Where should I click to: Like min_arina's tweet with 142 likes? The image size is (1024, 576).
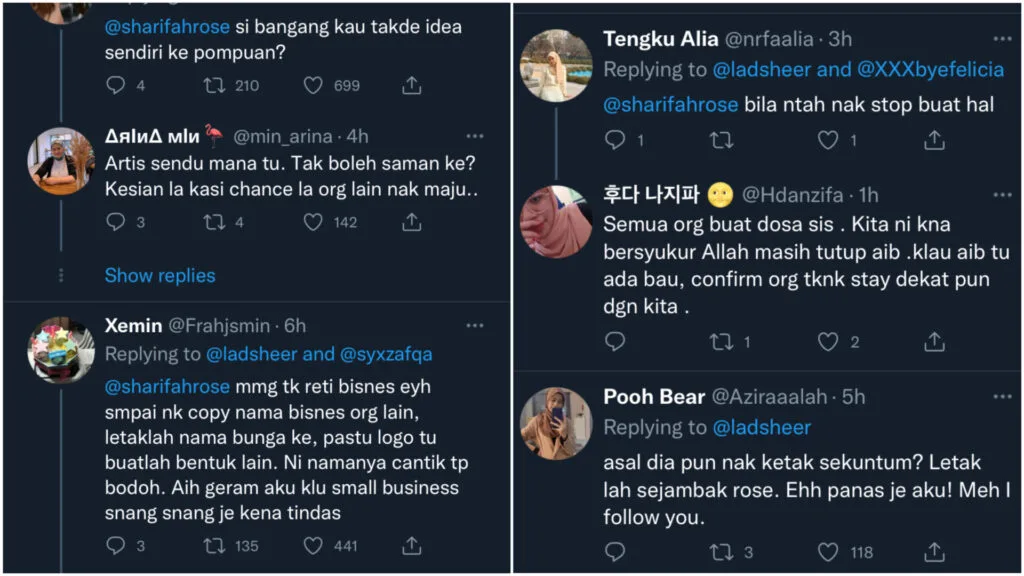coord(314,222)
